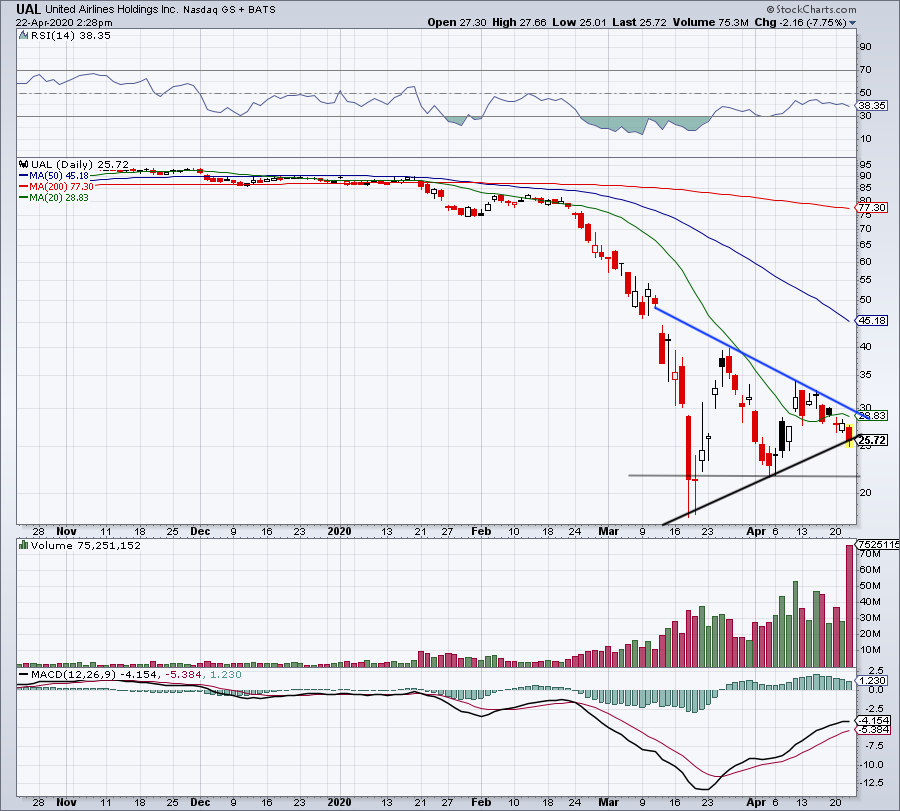Viewport: 900px width, 811px height.
Task: Click the Last 25.72 value in header
Action: tap(639, 22)
